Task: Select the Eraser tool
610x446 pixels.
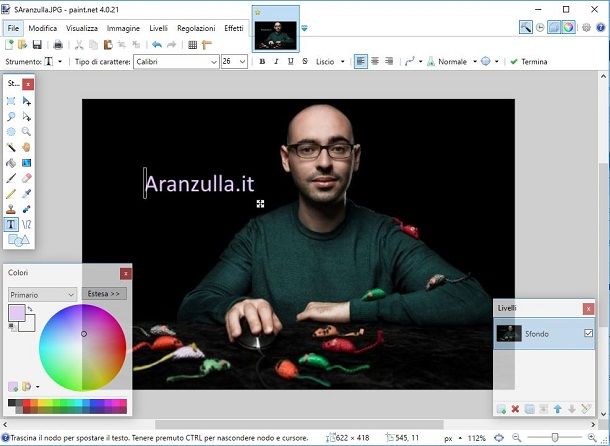Action: pos(26,178)
